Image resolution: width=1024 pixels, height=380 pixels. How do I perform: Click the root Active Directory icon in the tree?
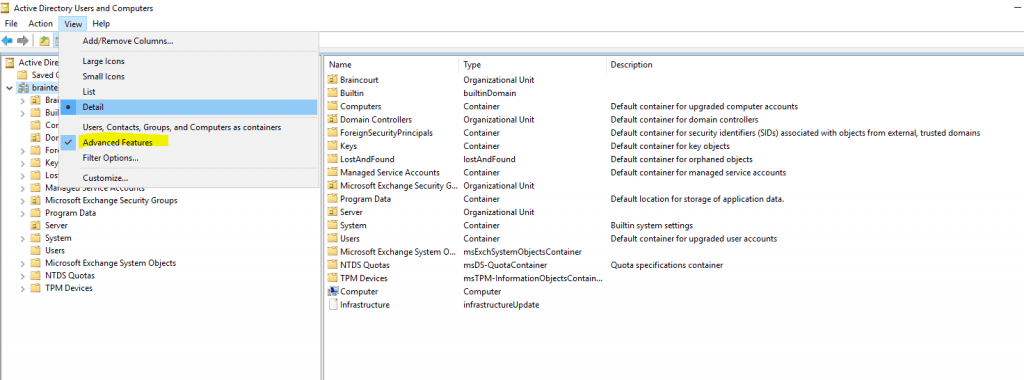pos(9,63)
